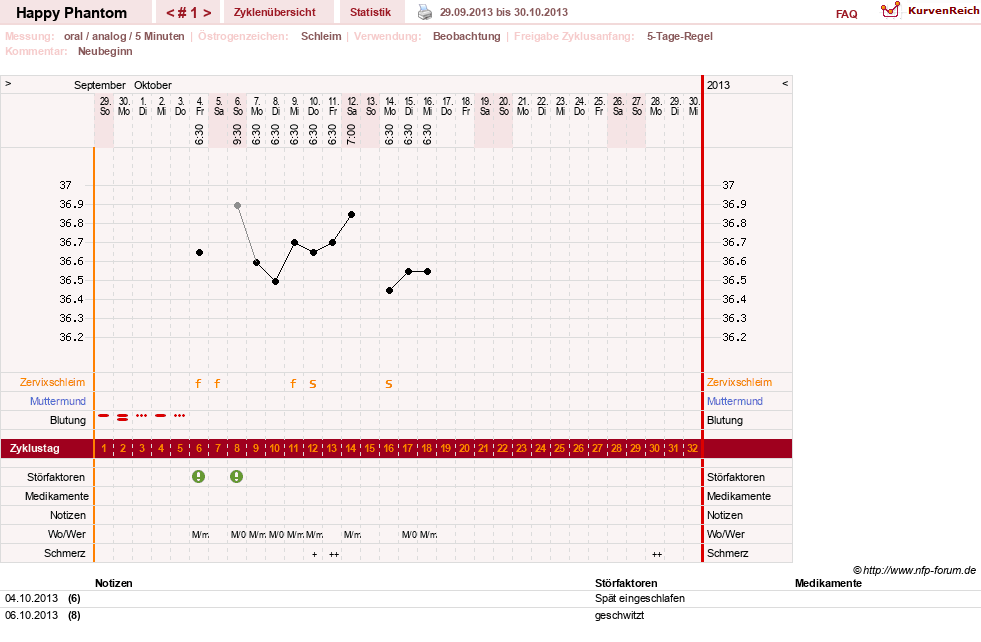The width and height of the screenshot is (981, 642).
Task: Go to next cycle with right arrow
Action: [207, 13]
